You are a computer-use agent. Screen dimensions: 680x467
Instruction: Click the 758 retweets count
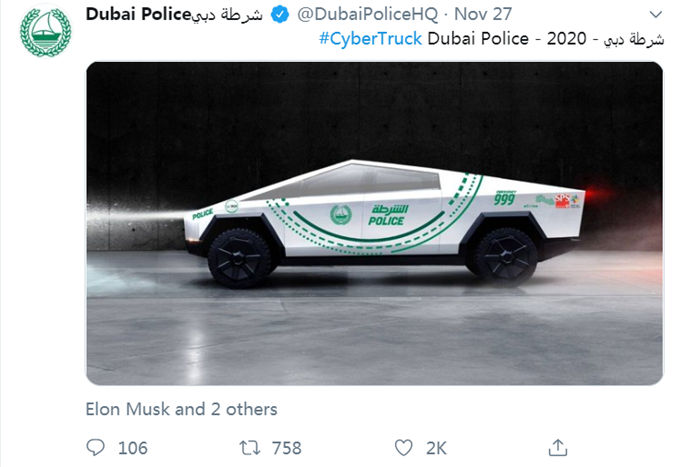tap(286, 447)
